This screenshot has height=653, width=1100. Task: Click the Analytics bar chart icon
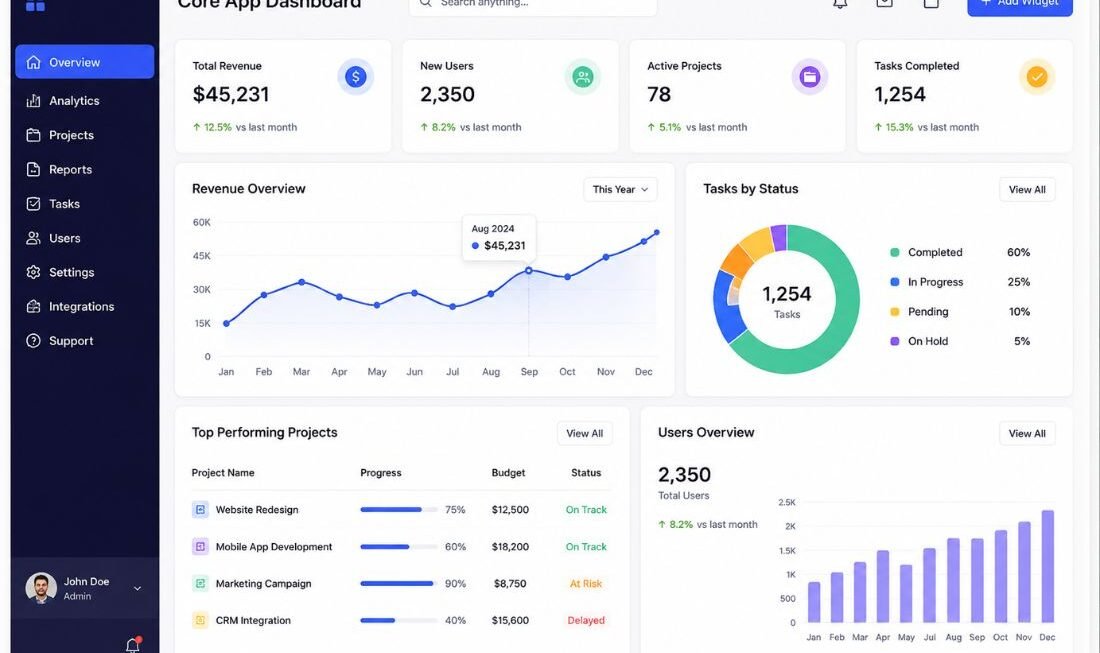point(33,101)
